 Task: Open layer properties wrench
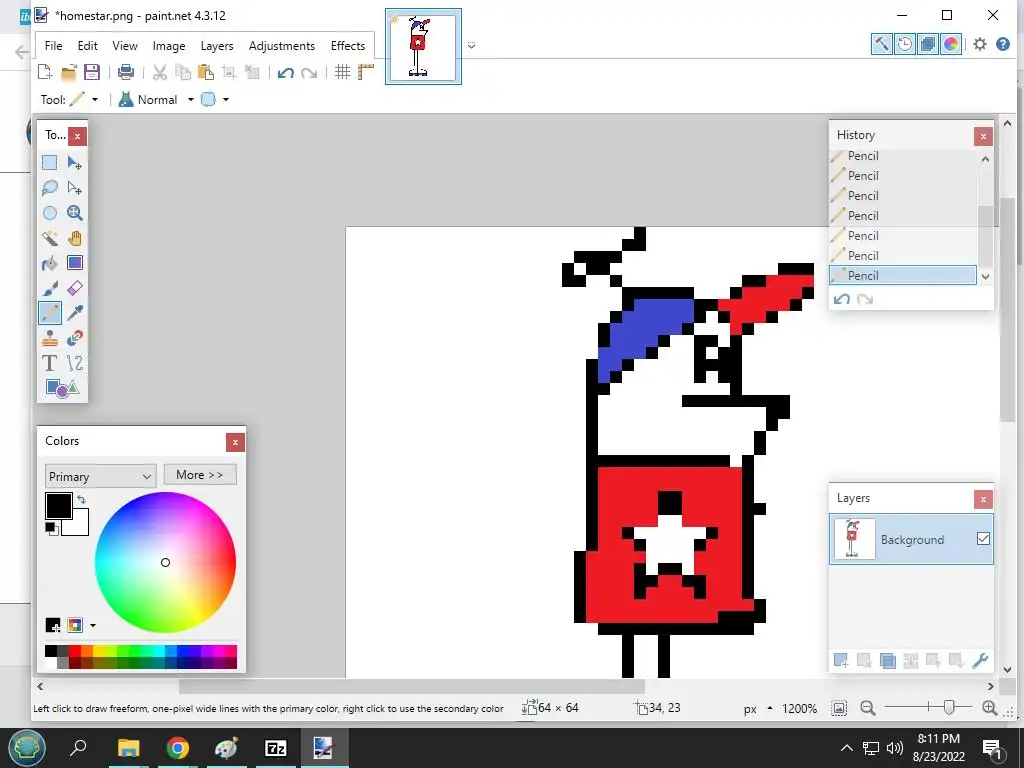[980, 660]
